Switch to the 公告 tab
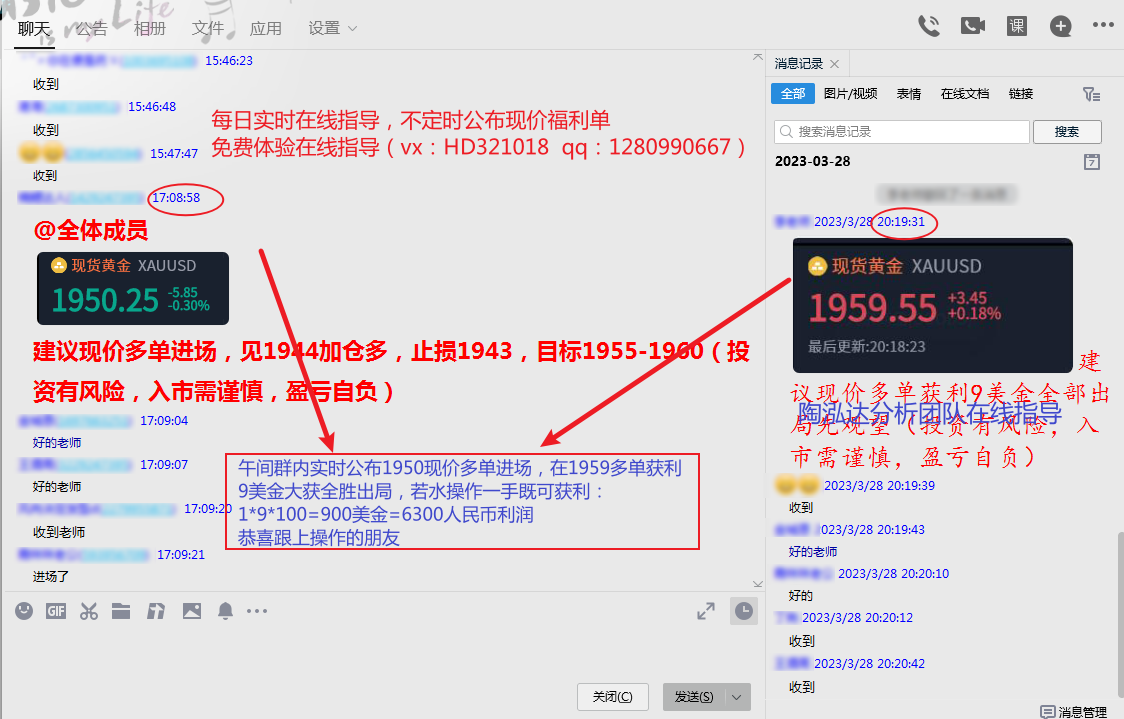This screenshot has width=1124, height=719. (x=92, y=29)
